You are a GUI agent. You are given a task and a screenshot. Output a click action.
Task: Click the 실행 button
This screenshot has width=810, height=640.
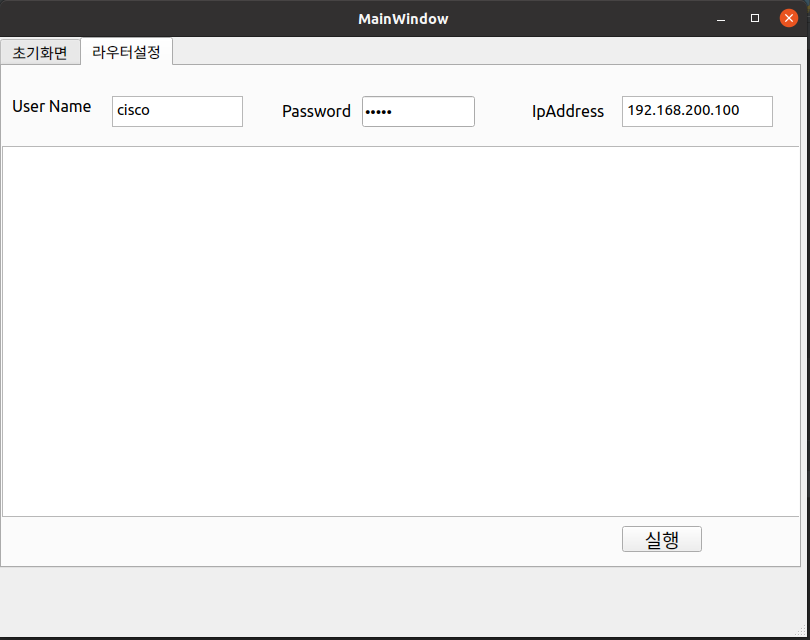[x=662, y=539]
